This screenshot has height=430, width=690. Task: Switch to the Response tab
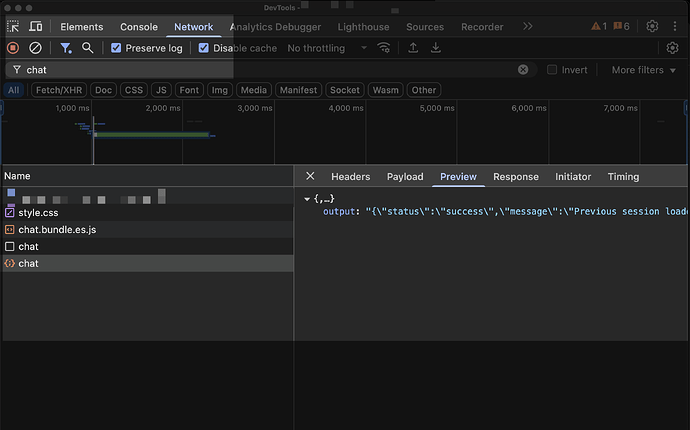coord(516,176)
